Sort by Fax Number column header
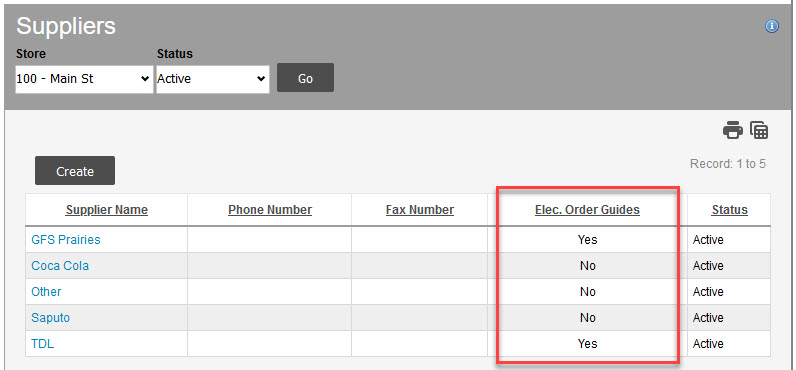The width and height of the screenshot is (796, 370). coord(420,210)
